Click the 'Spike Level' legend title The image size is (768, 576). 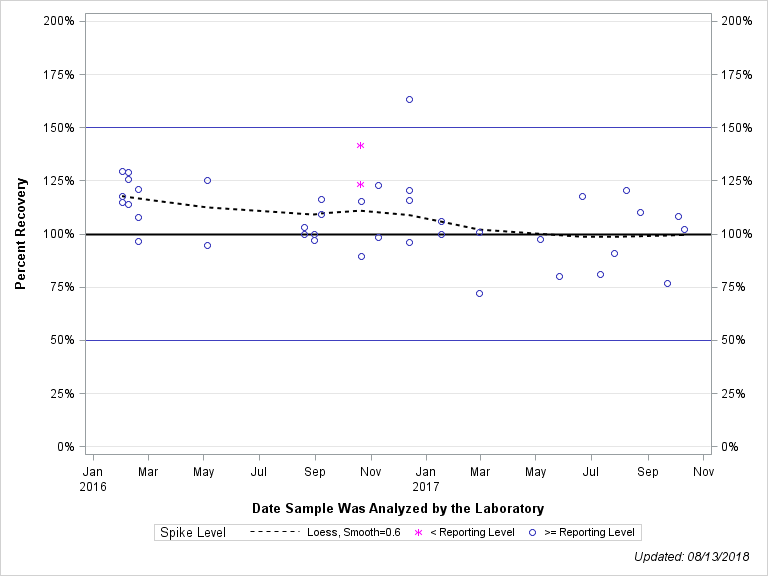[193, 532]
